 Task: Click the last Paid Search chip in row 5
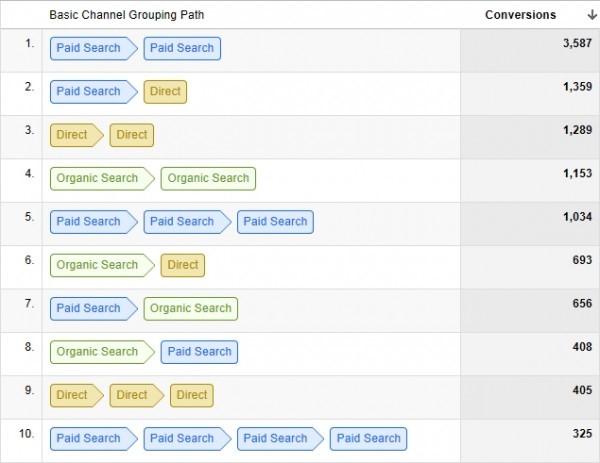click(275, 222)
